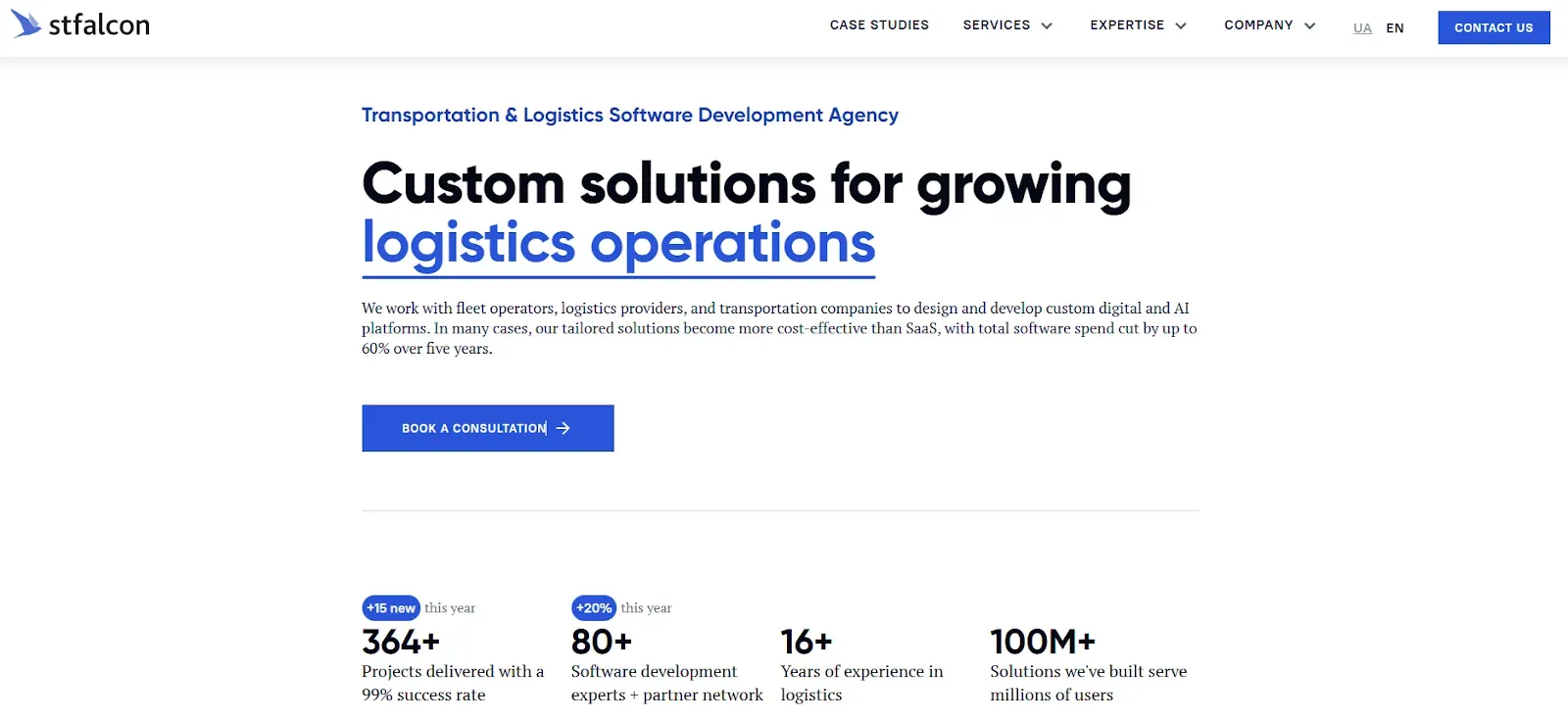The height and width of the screenshot is (719, 1568).
Task: Click the arrow icon in consultation button
Action: pyautogui.click(x=563, y=428)
